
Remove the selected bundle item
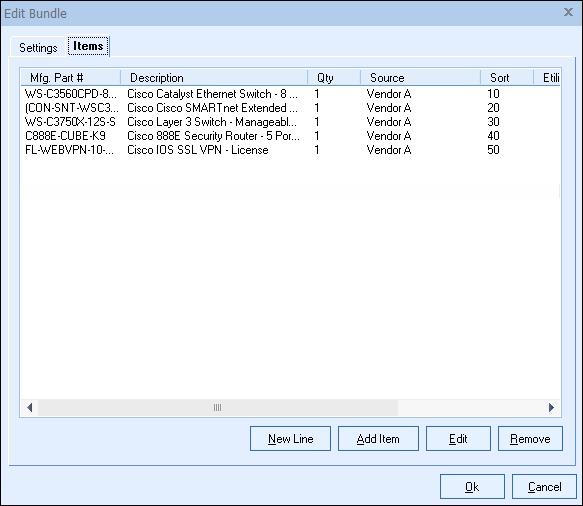coord(530,439)
